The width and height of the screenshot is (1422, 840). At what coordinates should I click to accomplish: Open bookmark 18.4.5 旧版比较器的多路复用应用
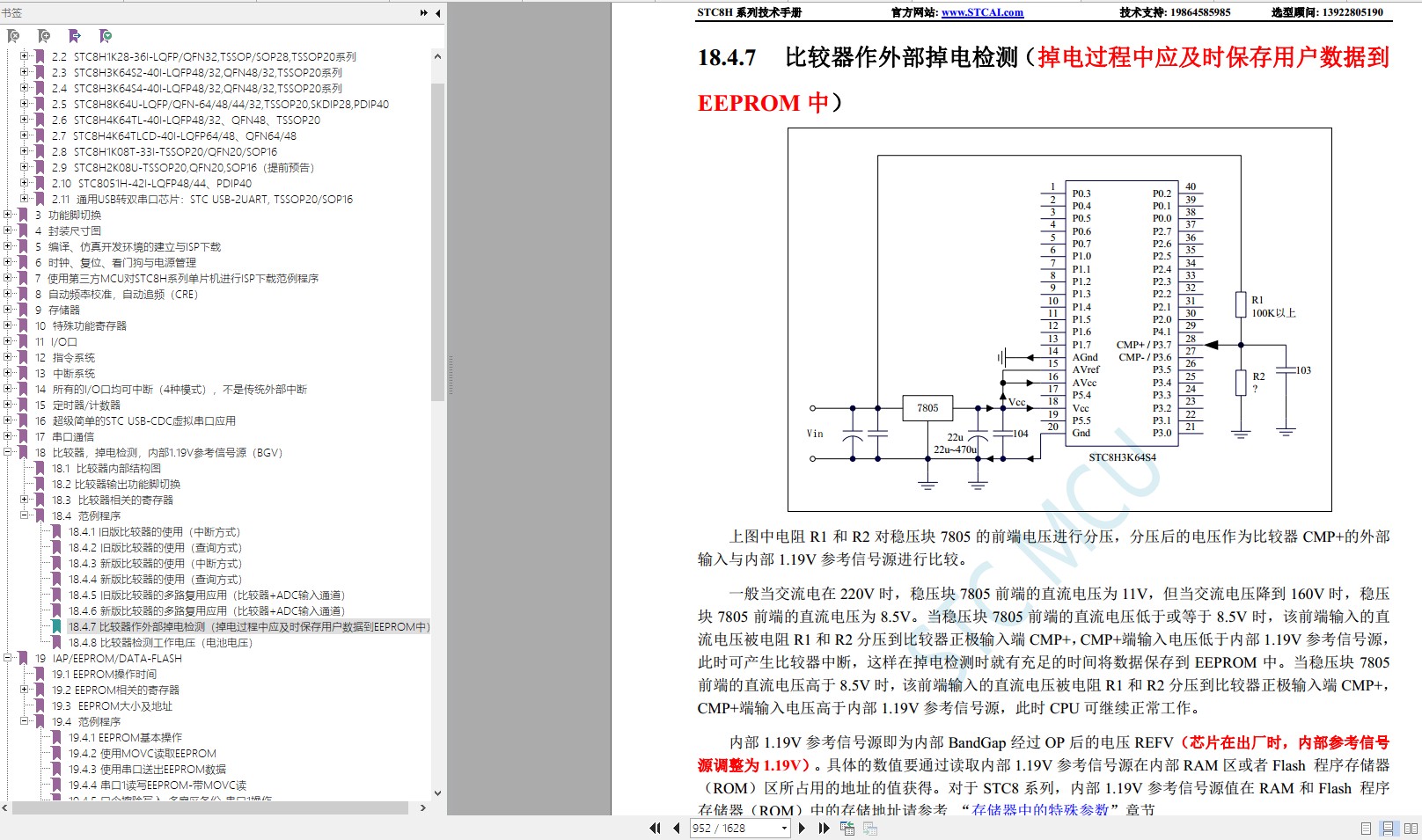pos(207,595)
